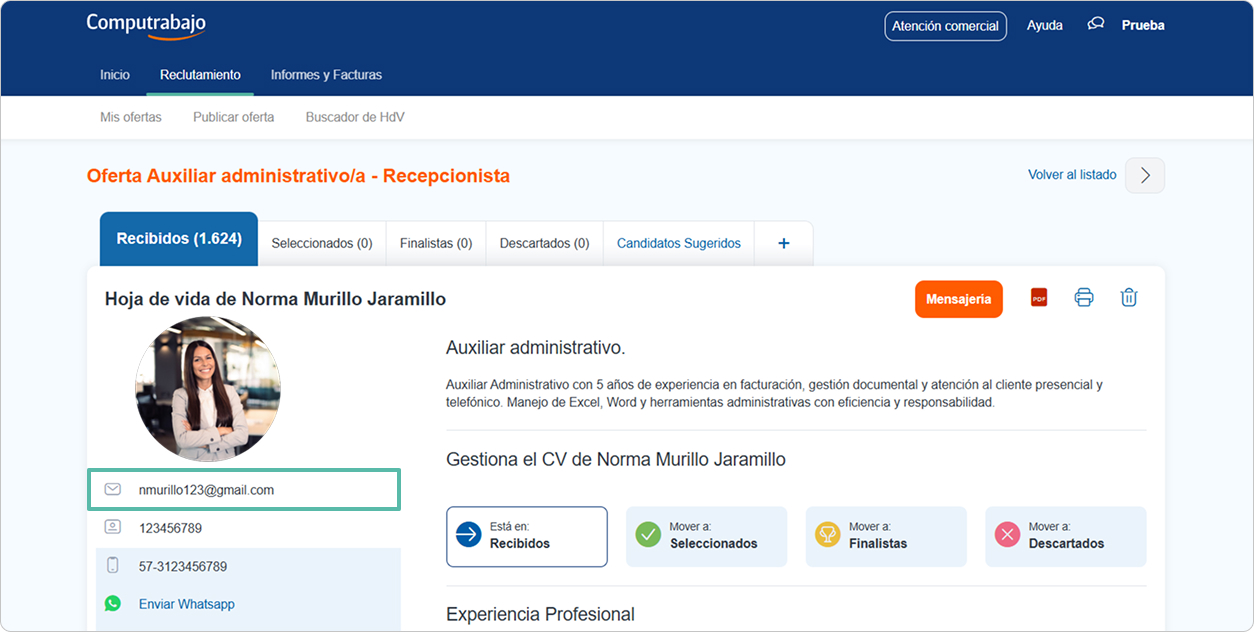Click the Enviar Whatsapp link
Viewport: 1254px width, 632px height.
click(187, 604)
